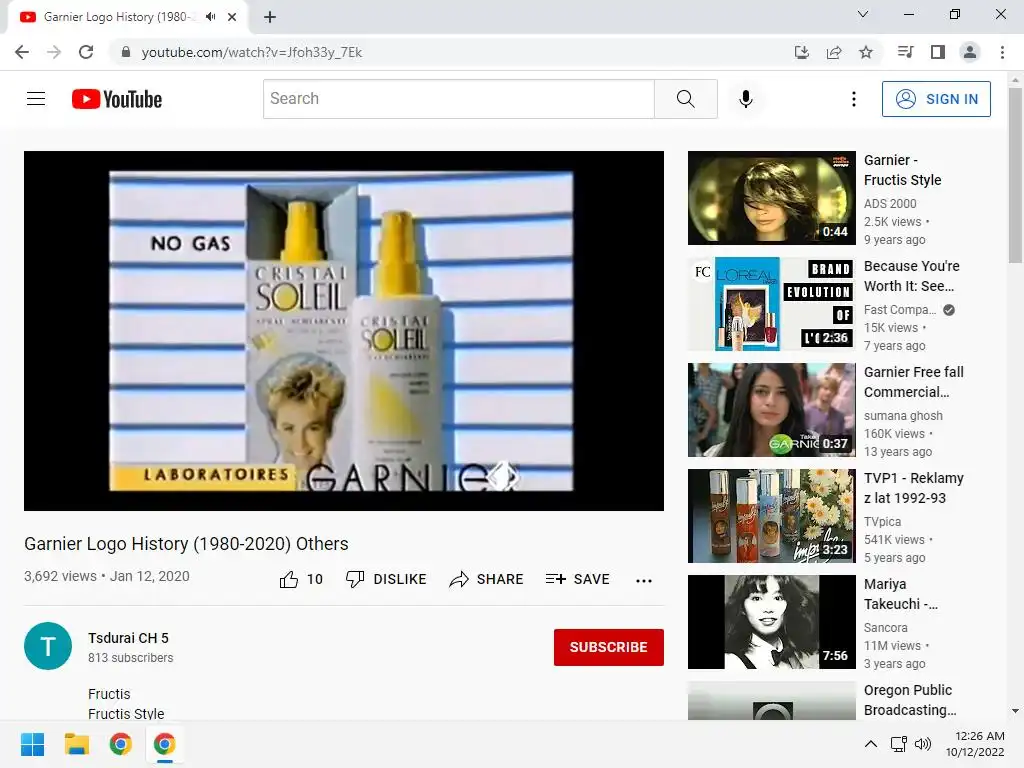
Task: Click the DISLIKE thumbs-down button
Action: click(386, 579)
